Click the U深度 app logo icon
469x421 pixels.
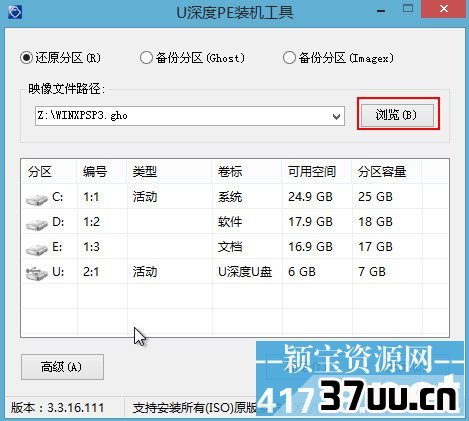[15, 12]
